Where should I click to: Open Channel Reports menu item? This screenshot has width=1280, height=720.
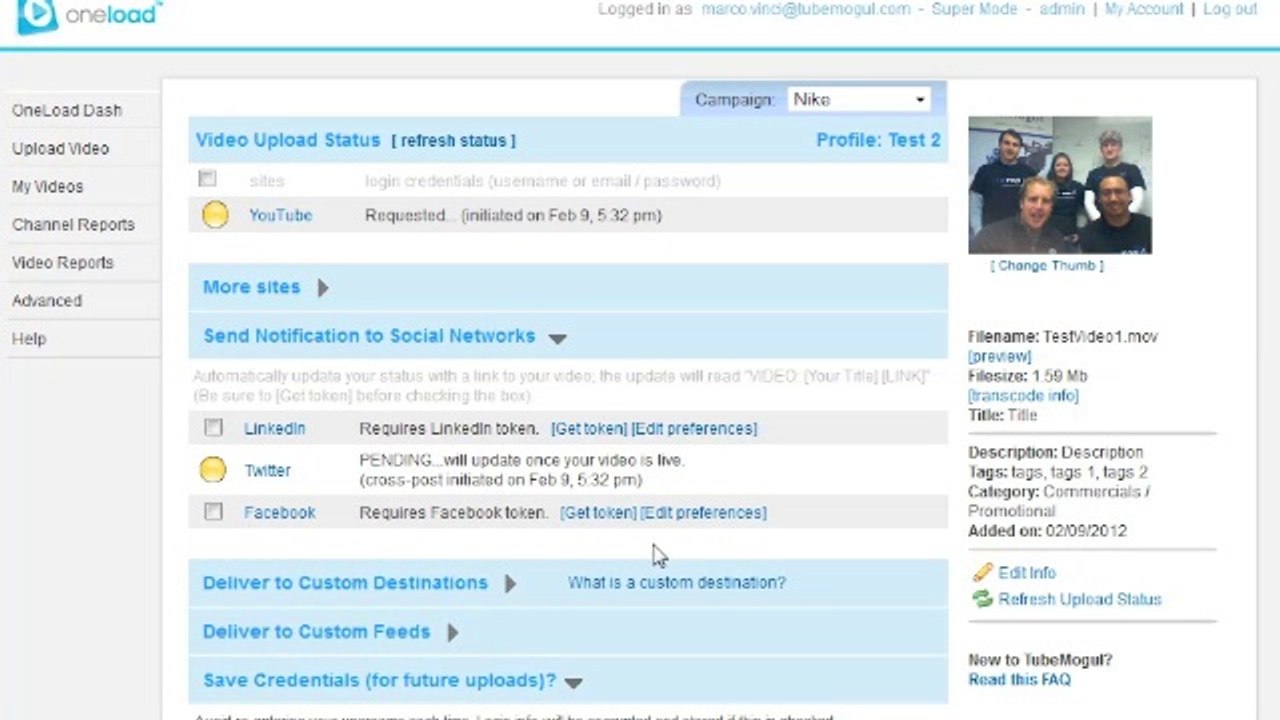tap(73, 224)
